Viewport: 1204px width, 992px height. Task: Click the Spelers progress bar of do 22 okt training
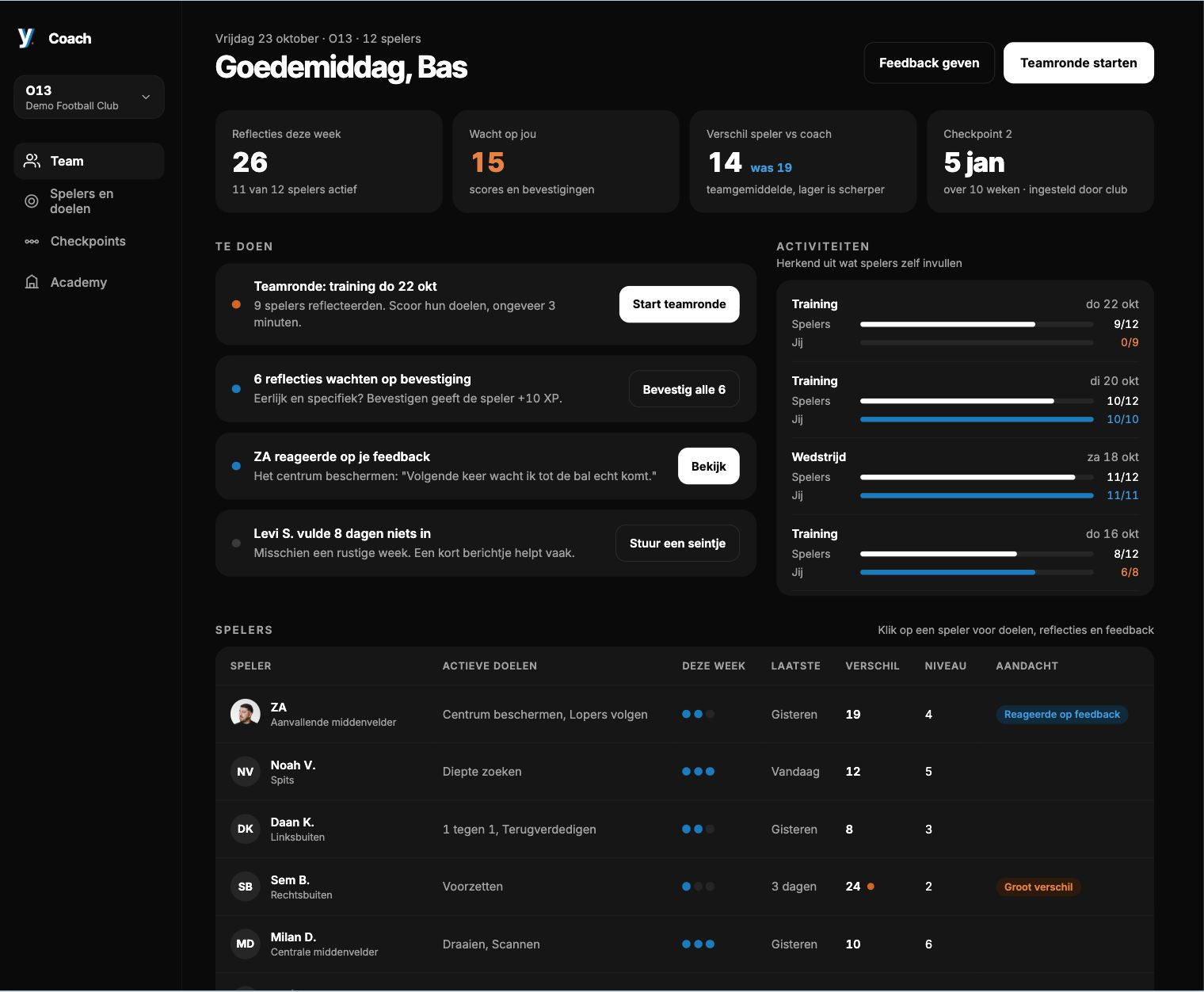(977, 324)
